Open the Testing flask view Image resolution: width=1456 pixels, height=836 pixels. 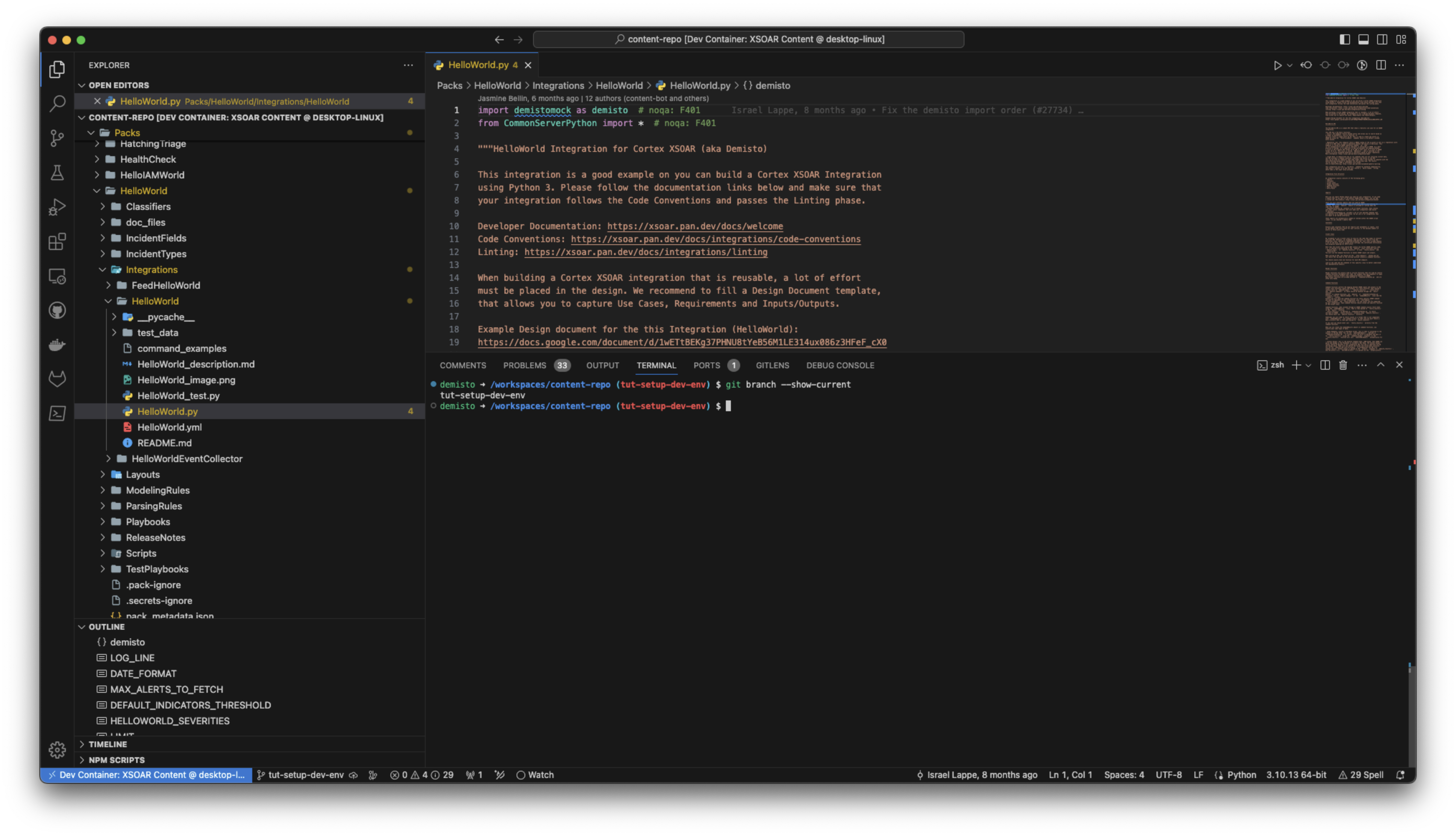click(57, 172)
